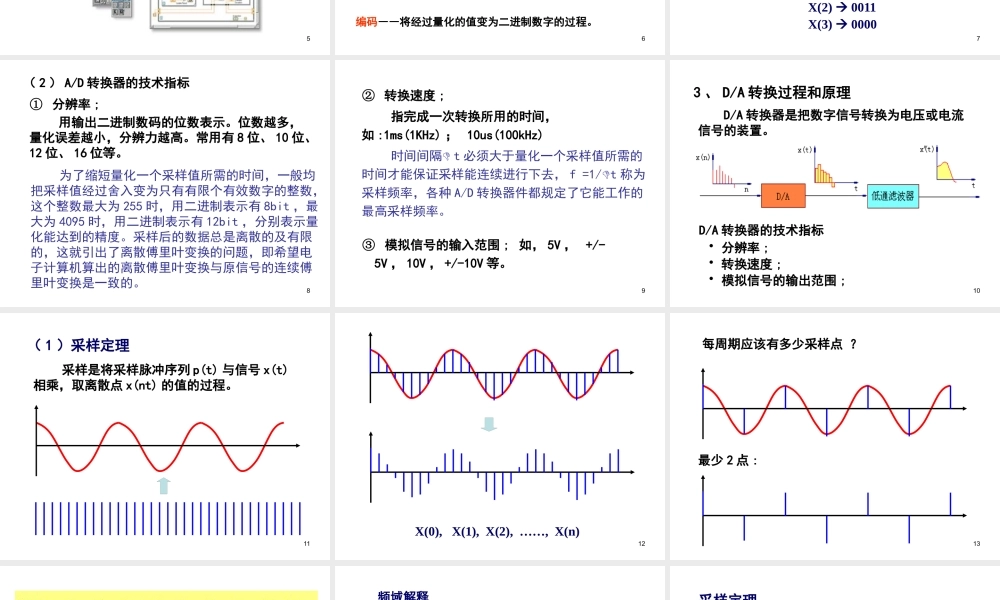Click the sampling pulse train in slide 11
This screenshot has width=1000, height=600.
pos(168,518)
